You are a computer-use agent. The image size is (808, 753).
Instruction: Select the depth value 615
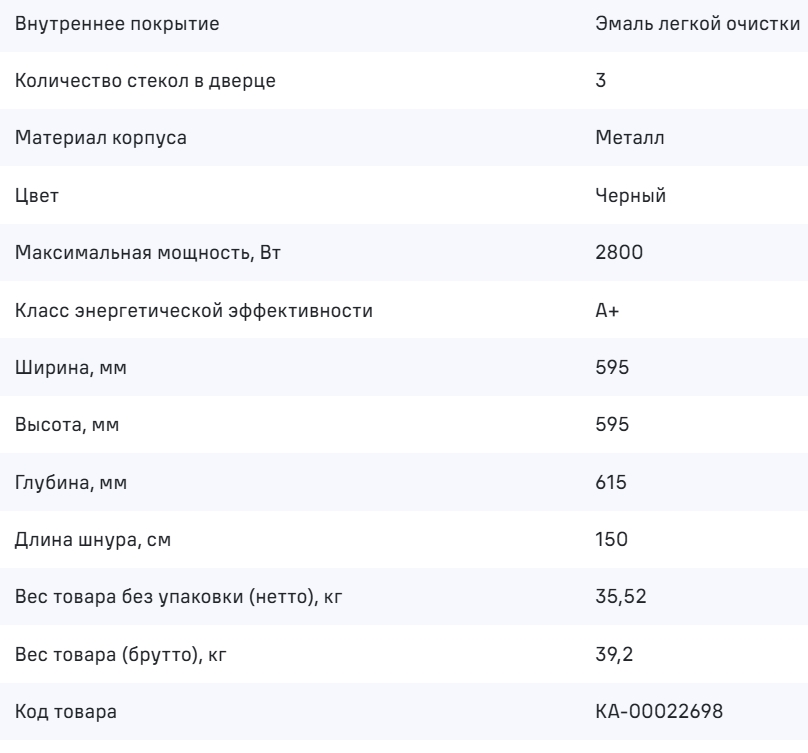coord(611,484)
